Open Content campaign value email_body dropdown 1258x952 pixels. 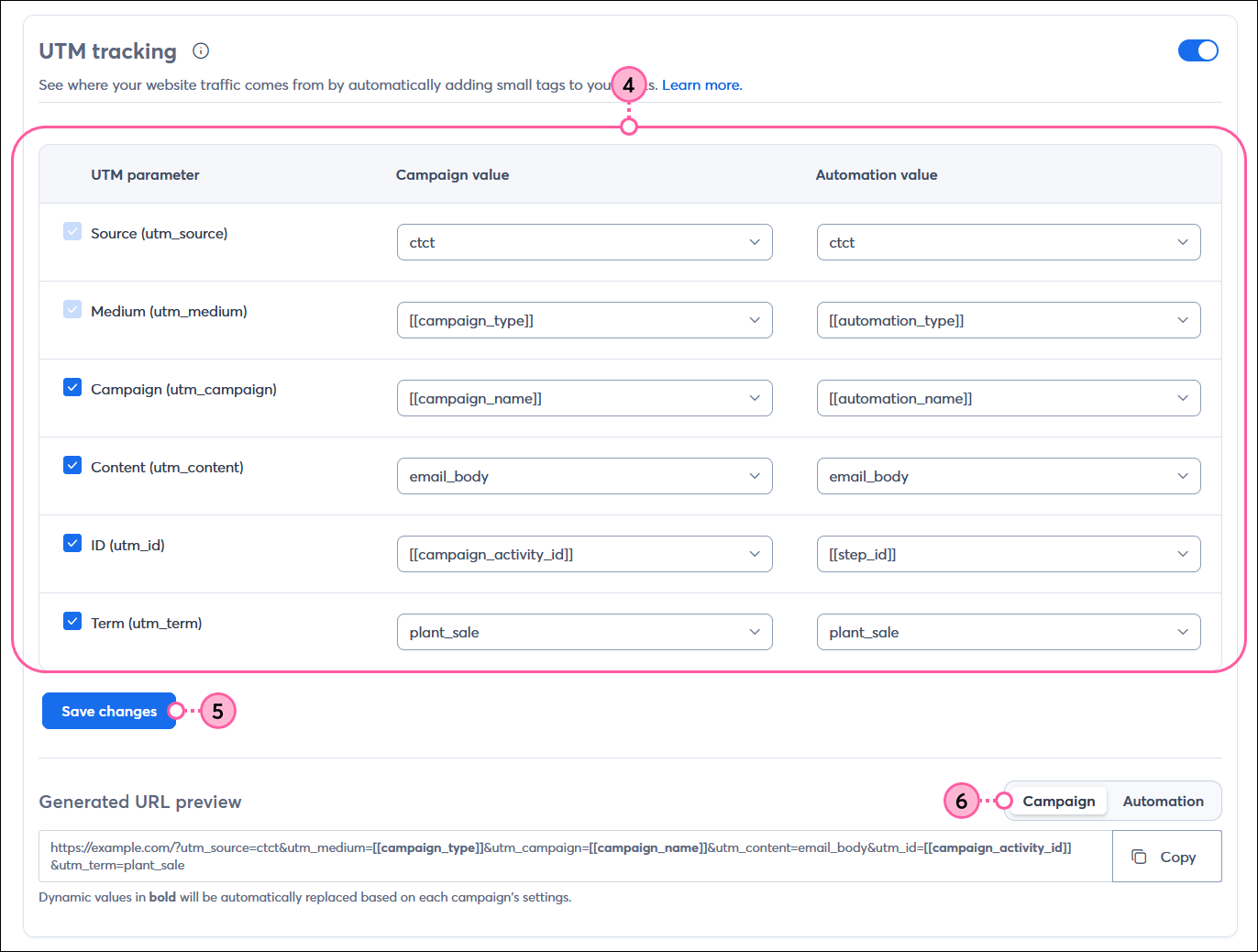(x=584, y=476)
